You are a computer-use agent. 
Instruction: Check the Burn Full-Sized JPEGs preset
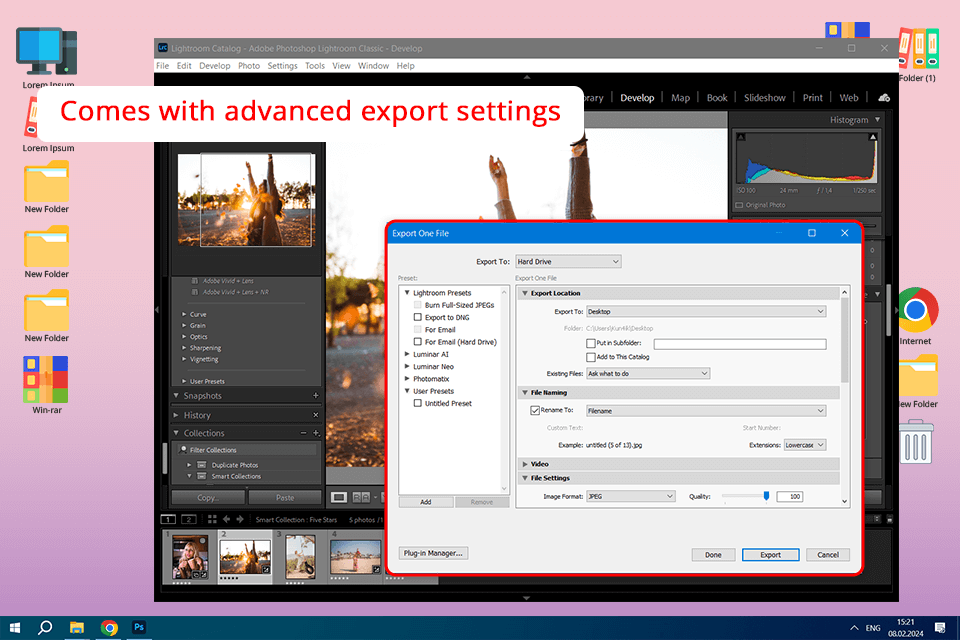tap(418, 305)
